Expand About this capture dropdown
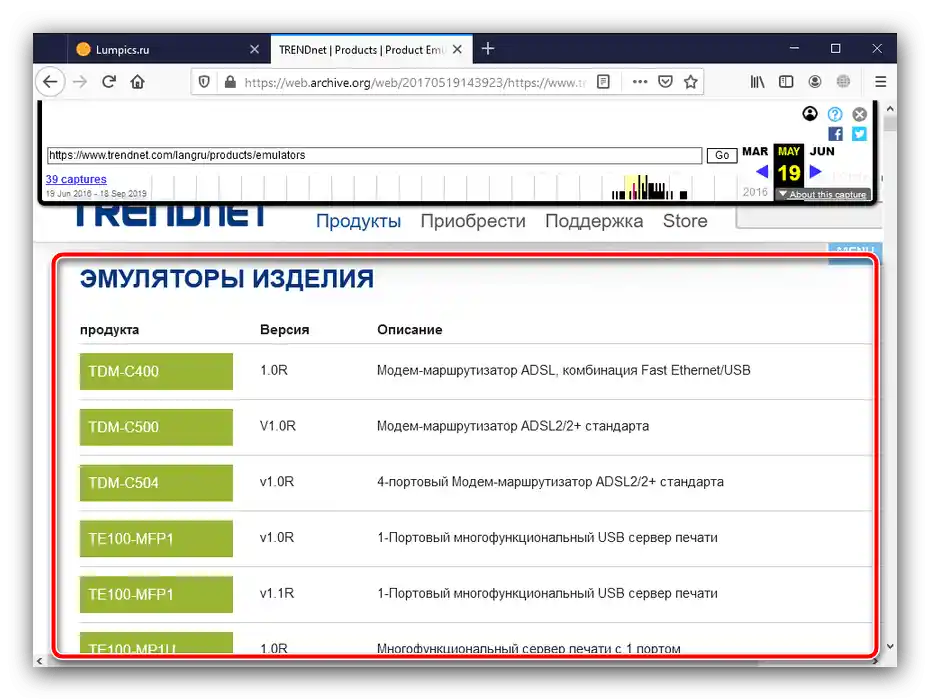930x700 pixels. 823,194
